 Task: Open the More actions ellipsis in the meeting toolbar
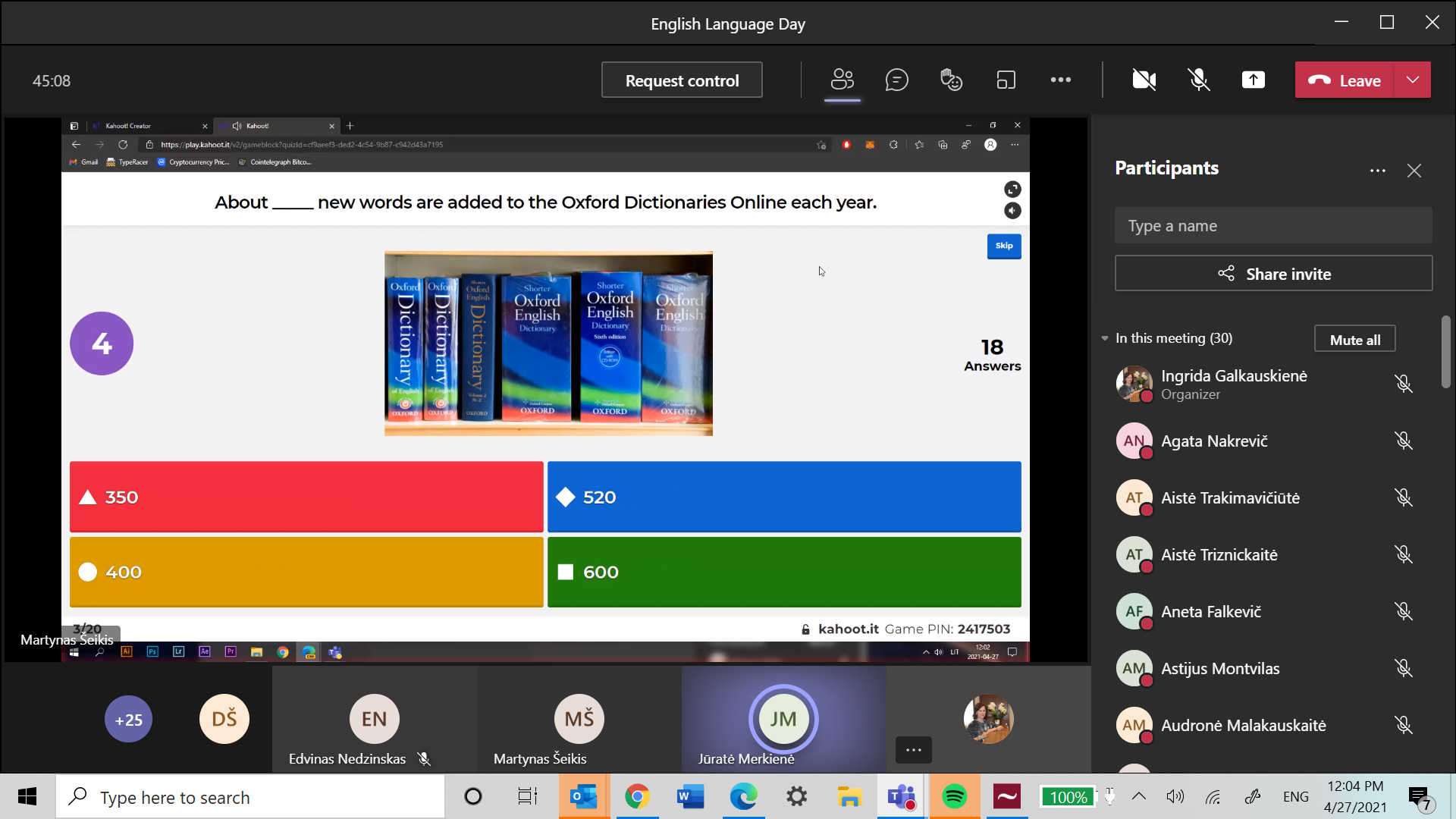(x=1060, y=80)
